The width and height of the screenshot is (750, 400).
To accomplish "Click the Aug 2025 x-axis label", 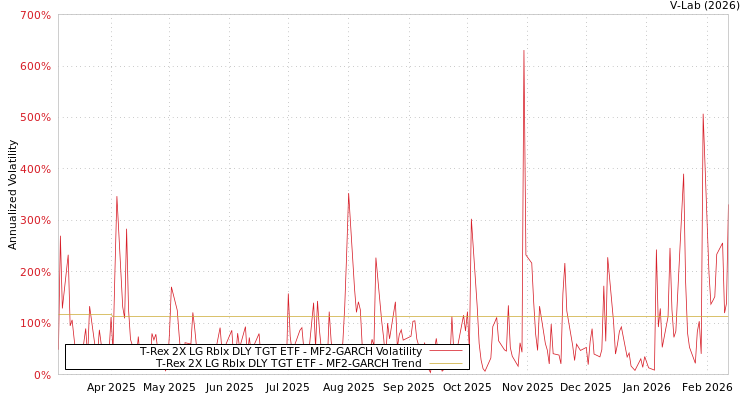I will 348,388.
